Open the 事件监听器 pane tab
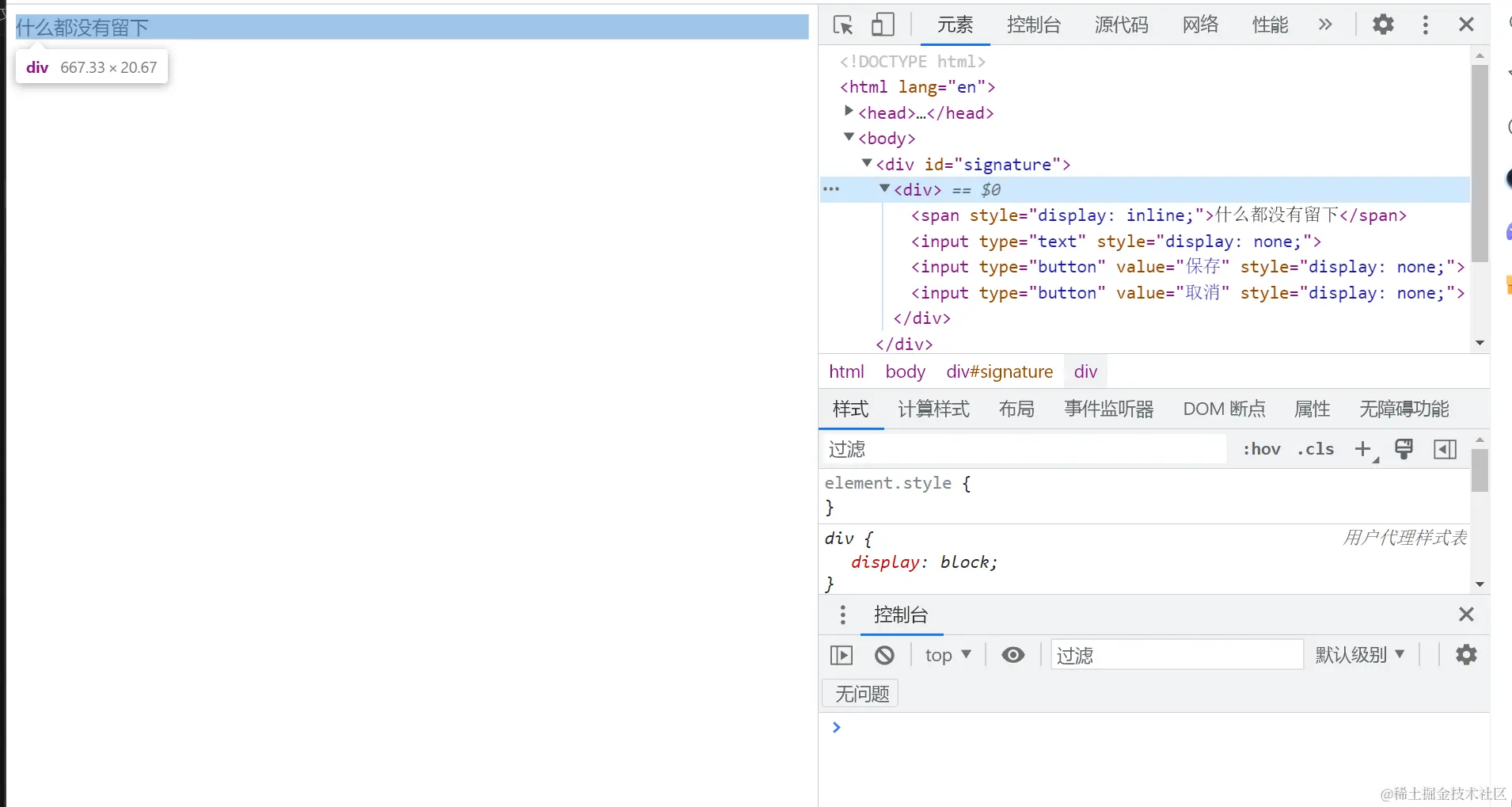Viewport: 1512px width, 807px height. 1108,409
